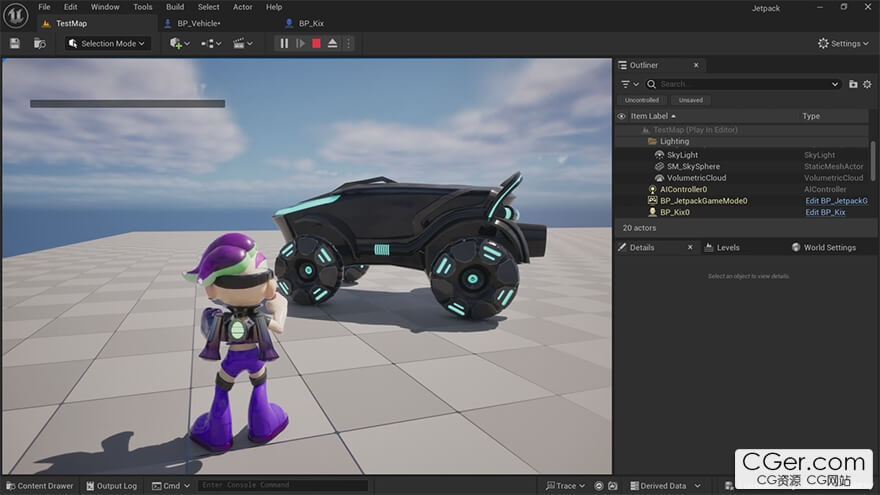Open the Build menu
Image resolution: width=880 pixels, height=495 pixels.
pos(175,7)
